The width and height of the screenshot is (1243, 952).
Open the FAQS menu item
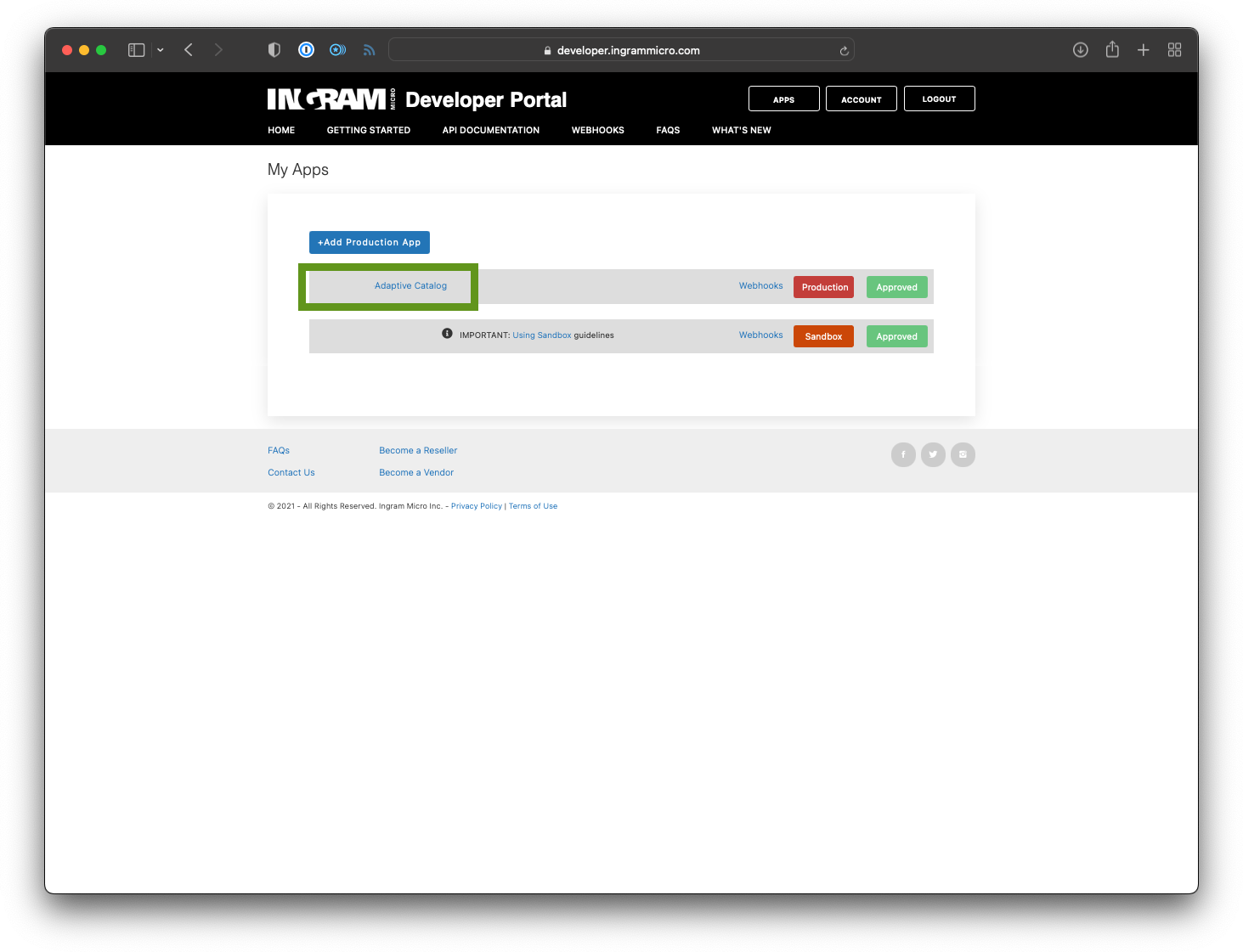tap(668, 130)
